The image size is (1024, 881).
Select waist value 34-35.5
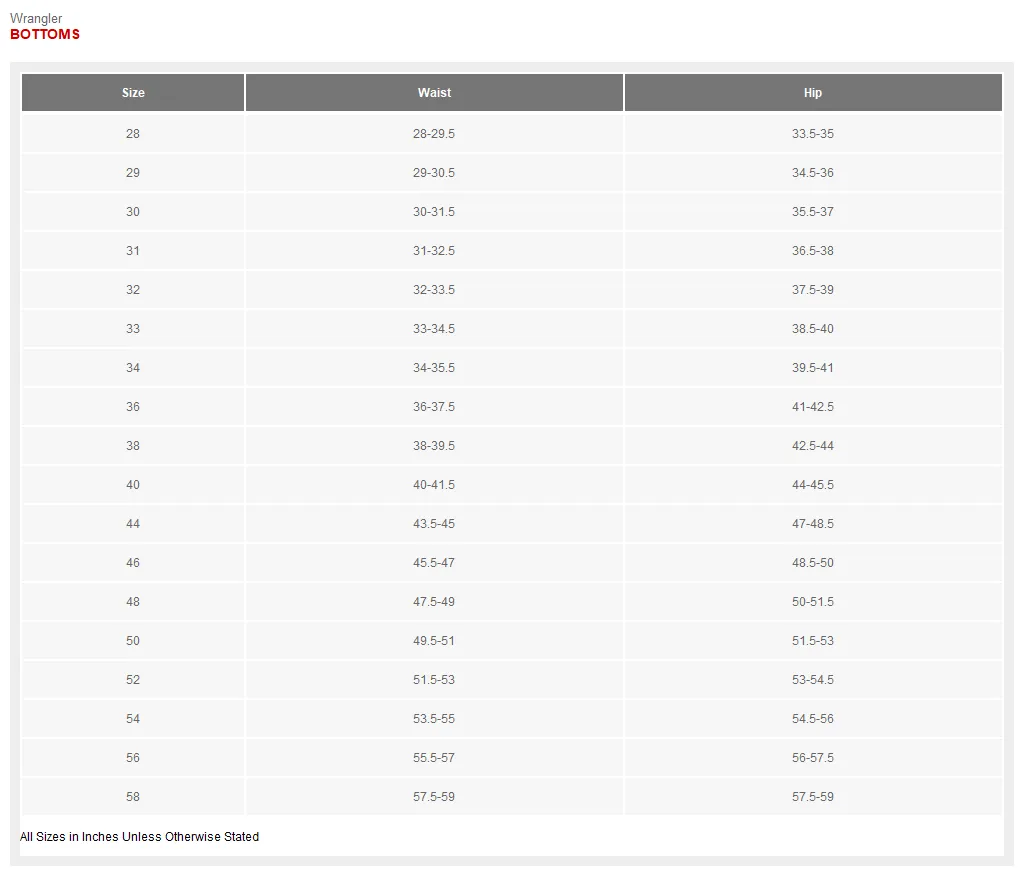click(434, 368)
